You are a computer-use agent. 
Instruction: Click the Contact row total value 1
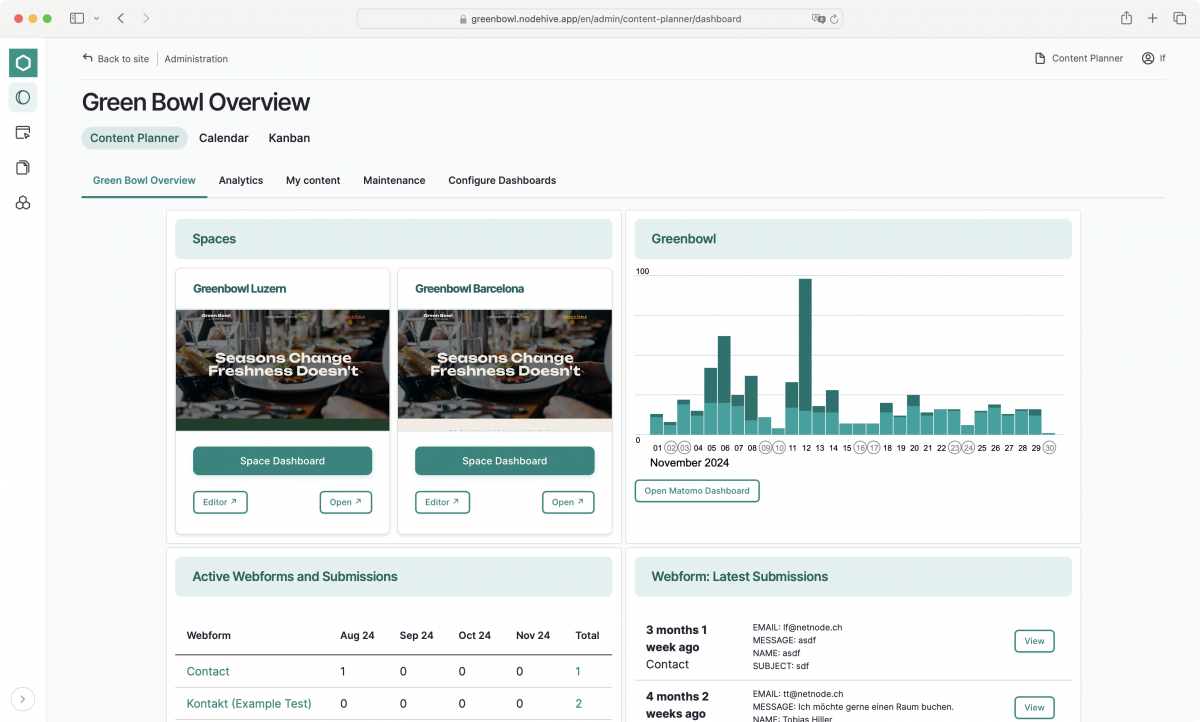[578, 672]
